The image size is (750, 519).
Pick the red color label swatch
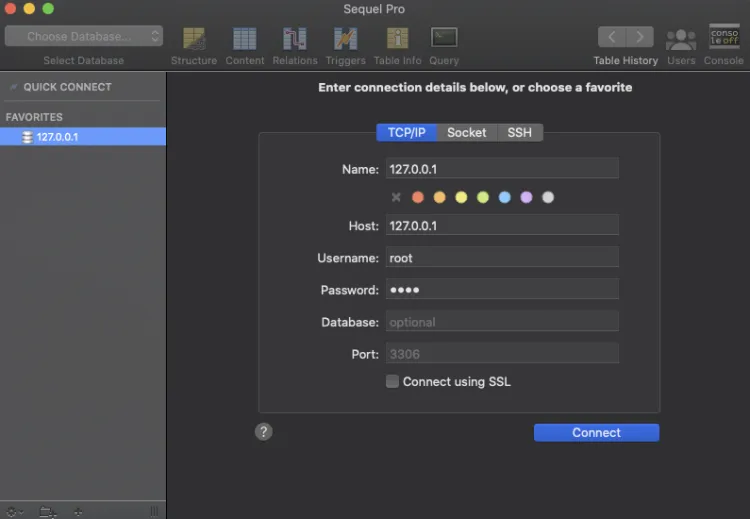coord(418,197)
